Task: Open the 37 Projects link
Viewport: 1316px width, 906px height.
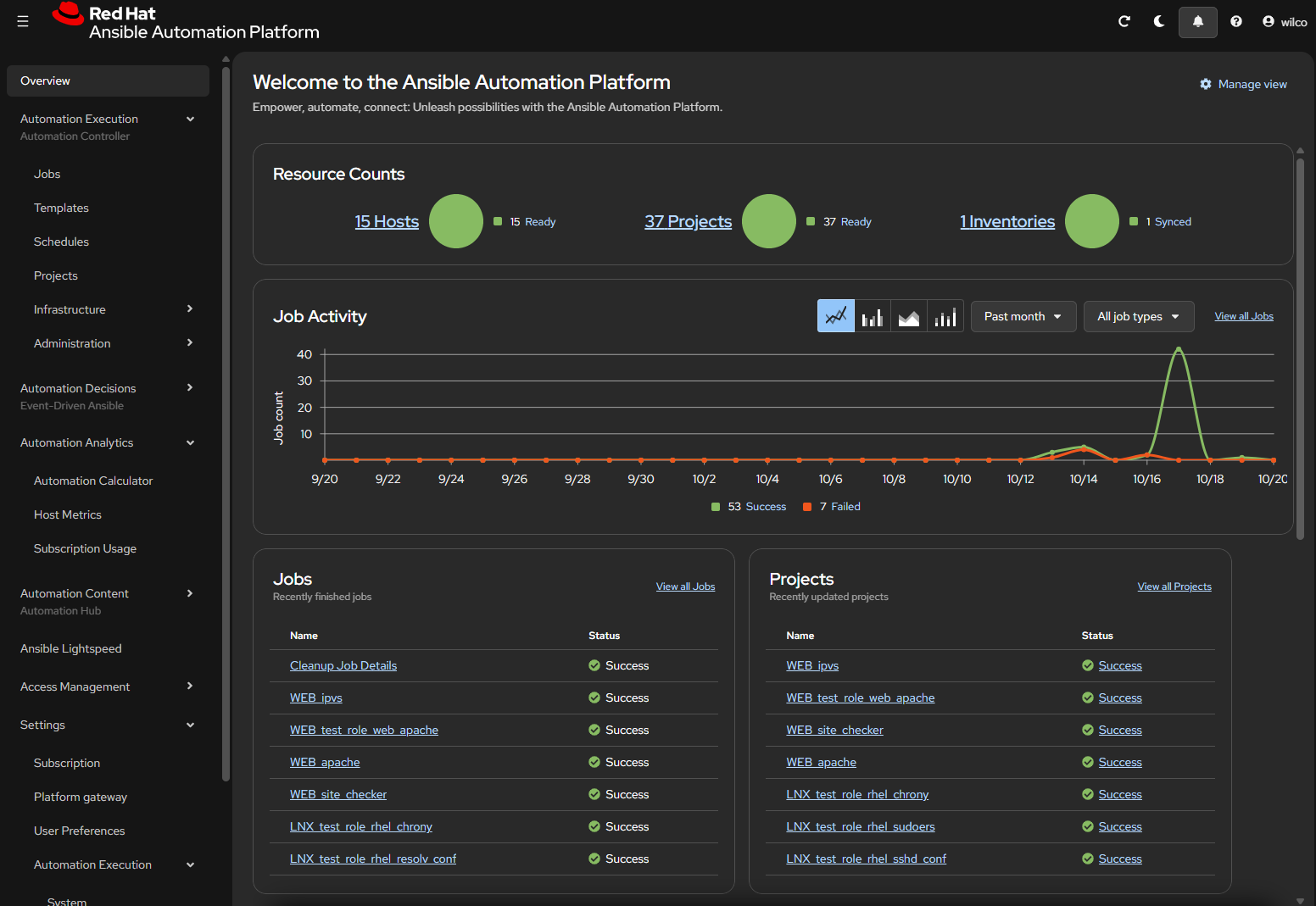Action: point(688,221)
